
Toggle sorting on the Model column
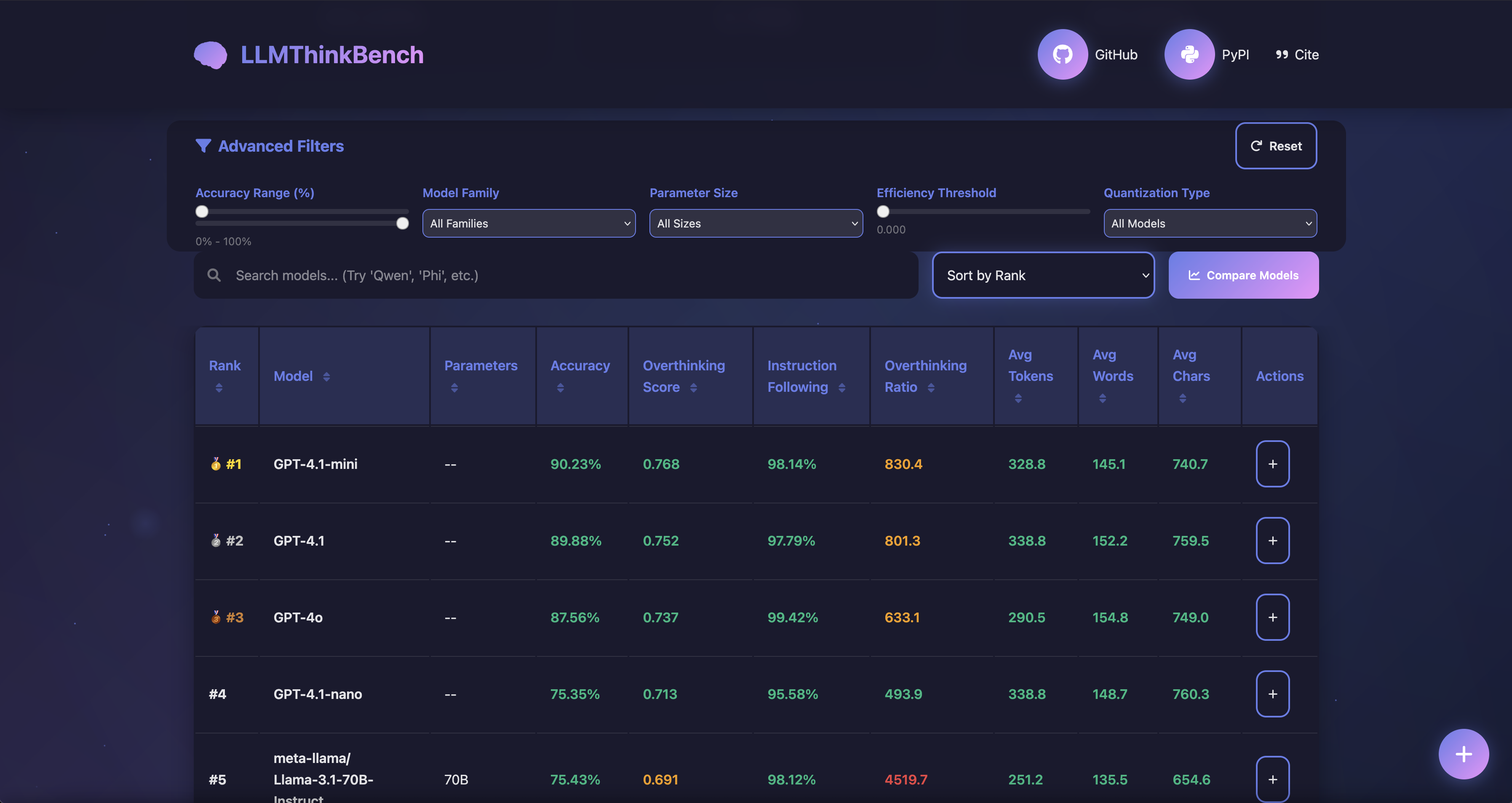point(326,377)
